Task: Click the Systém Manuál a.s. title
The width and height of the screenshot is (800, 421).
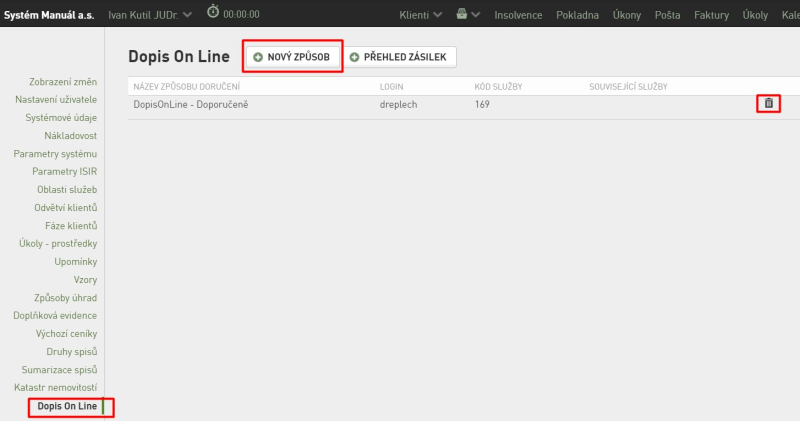Action: (49, 15)
